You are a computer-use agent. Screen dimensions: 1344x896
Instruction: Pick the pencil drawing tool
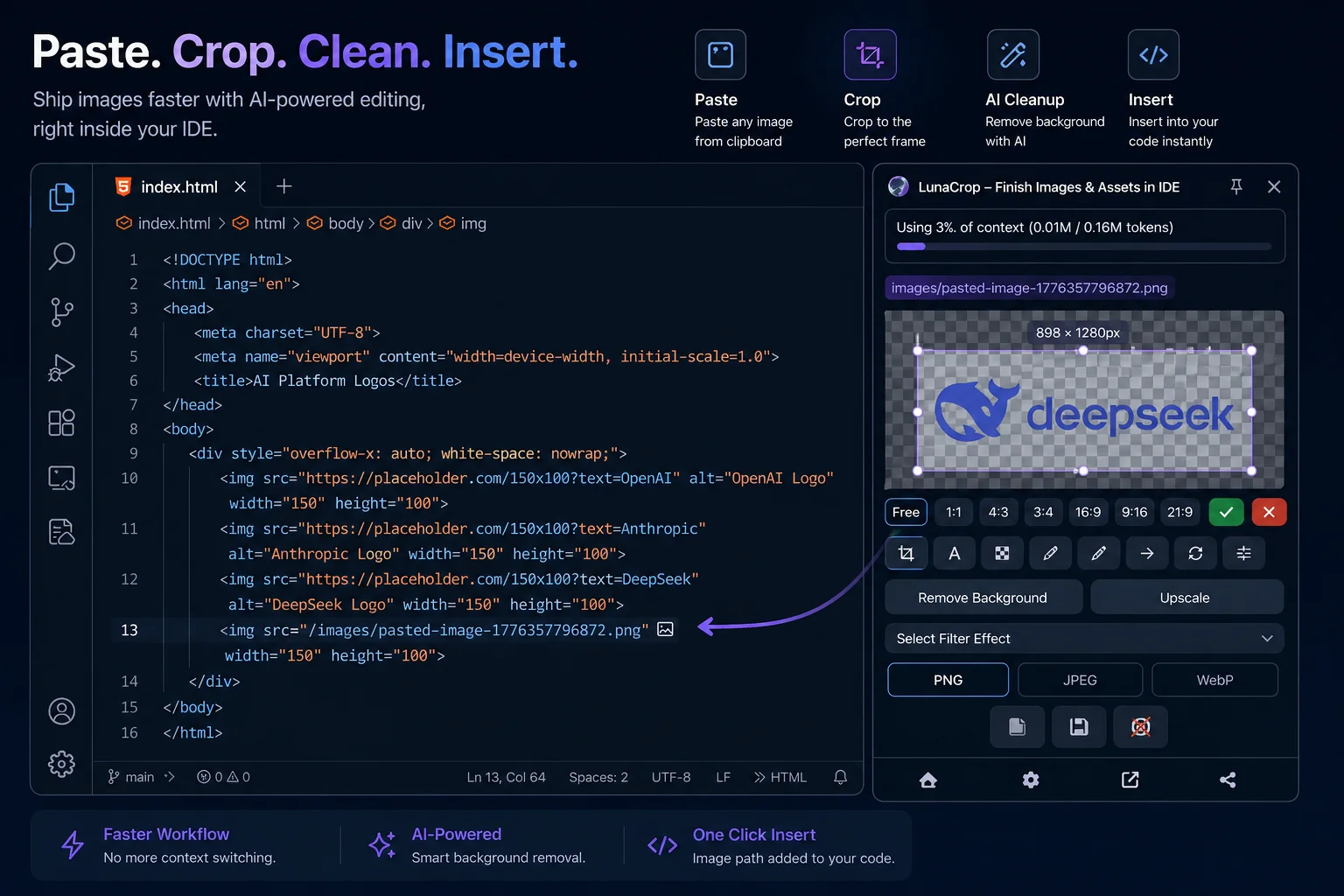point(1050,553)
